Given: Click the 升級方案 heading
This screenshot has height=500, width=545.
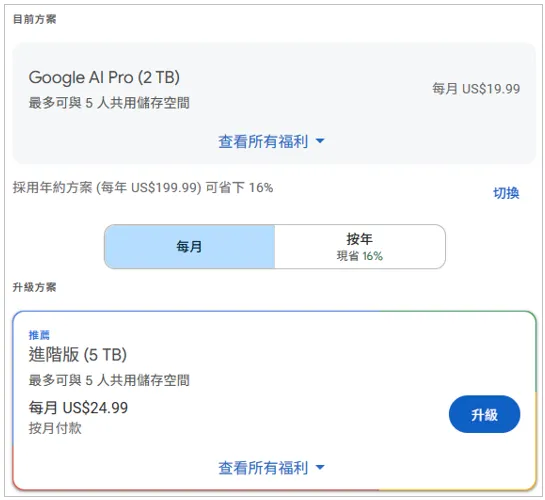Looking at the screenshot, I should (x=34, y=287).
